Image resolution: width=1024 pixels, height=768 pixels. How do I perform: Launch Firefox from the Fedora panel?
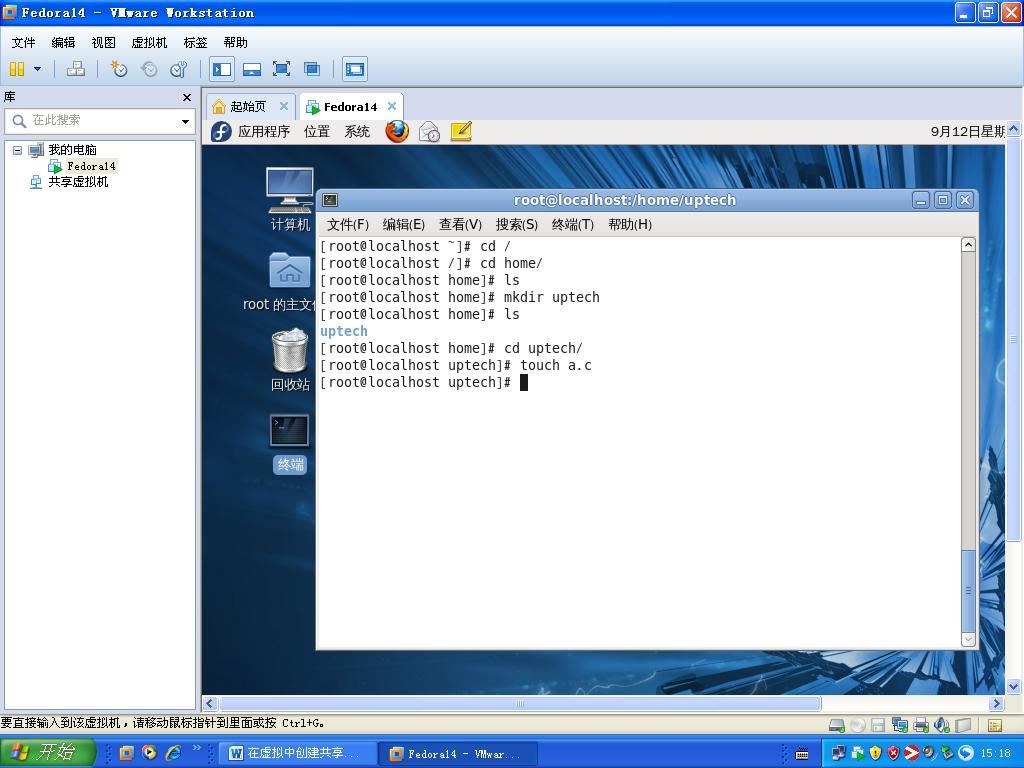tap(397, 131)
